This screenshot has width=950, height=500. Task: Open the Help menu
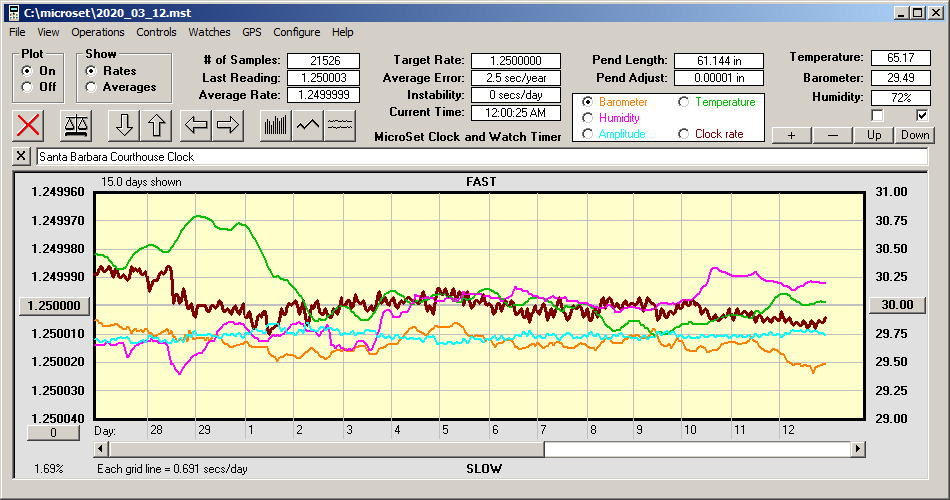(342, 32)
